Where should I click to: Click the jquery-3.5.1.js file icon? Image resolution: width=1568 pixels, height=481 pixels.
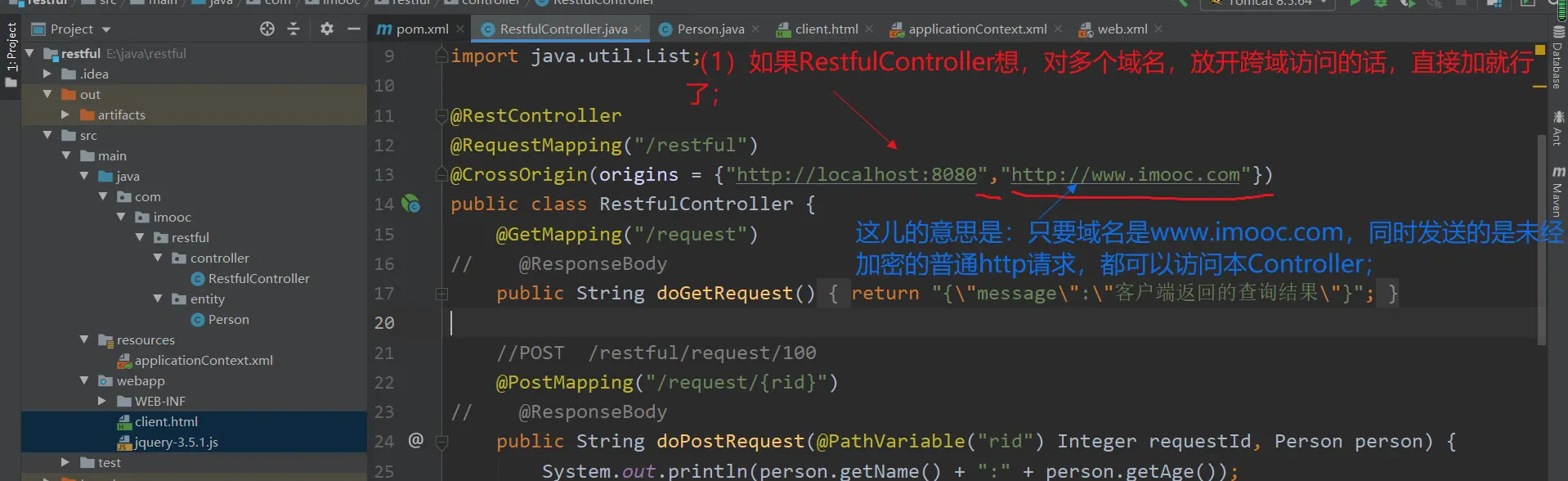click(124, 443)
